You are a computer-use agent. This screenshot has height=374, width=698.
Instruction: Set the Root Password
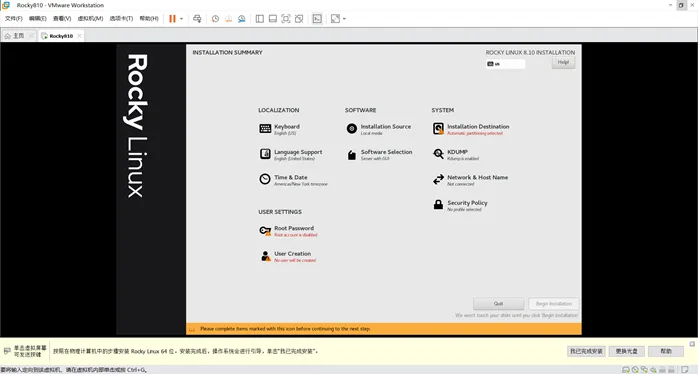tap(288, 231)
